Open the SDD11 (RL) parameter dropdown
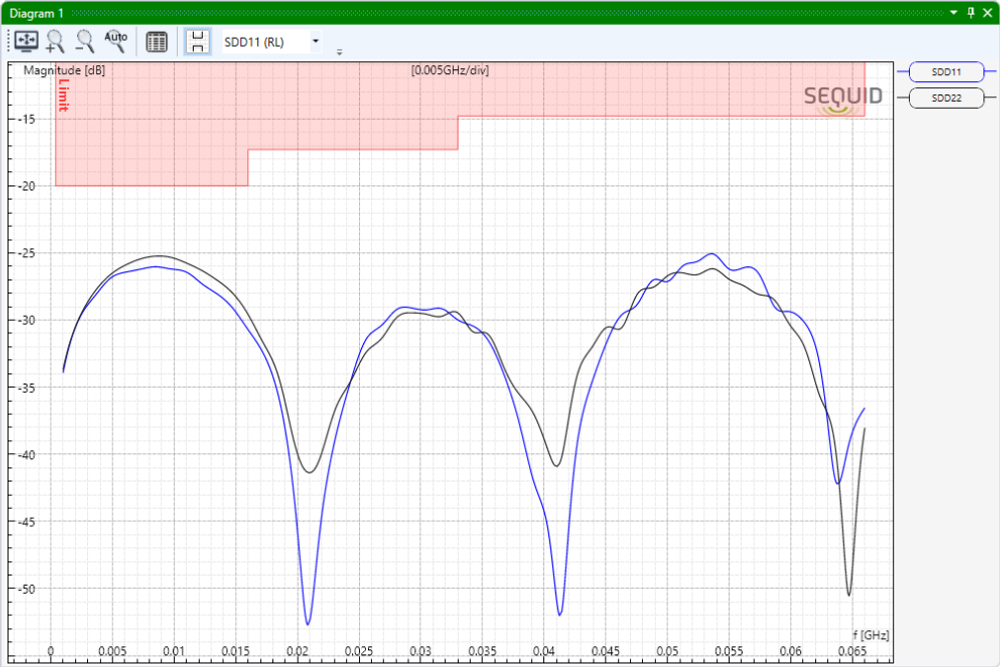Screen dimensions: 1000x667 (x=316, y=41)
